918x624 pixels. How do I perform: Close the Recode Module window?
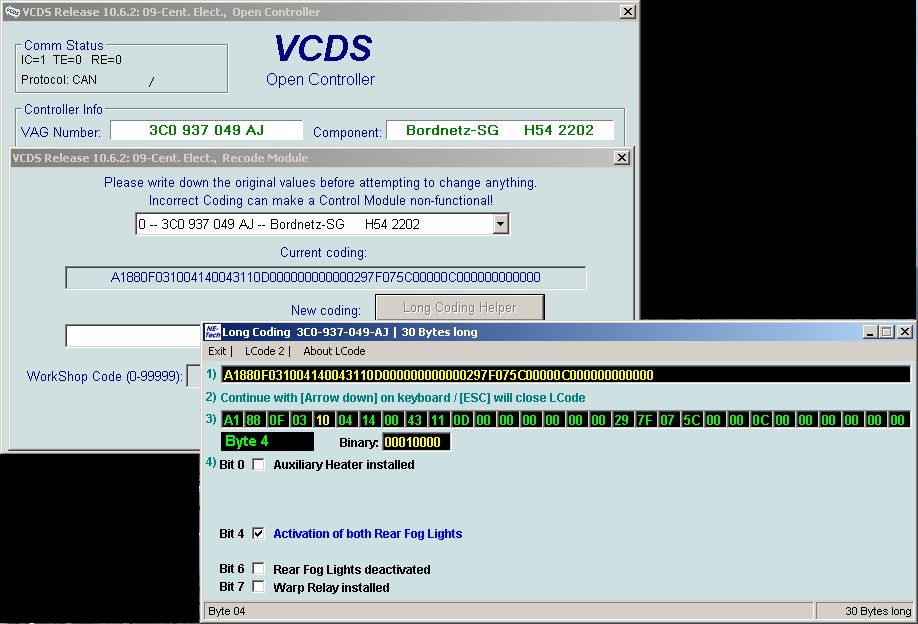[x=622, y=157]
